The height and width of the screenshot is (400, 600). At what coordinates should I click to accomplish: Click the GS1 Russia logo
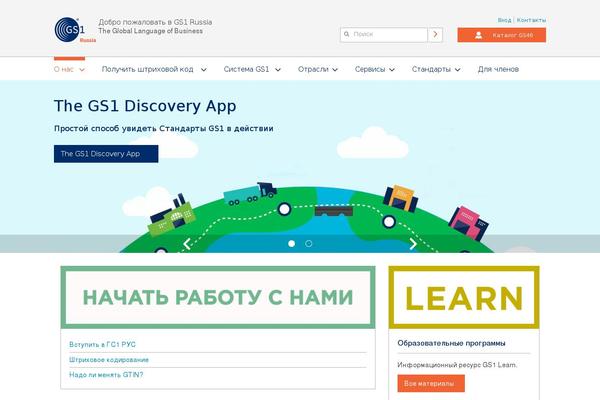pos(75,29)
